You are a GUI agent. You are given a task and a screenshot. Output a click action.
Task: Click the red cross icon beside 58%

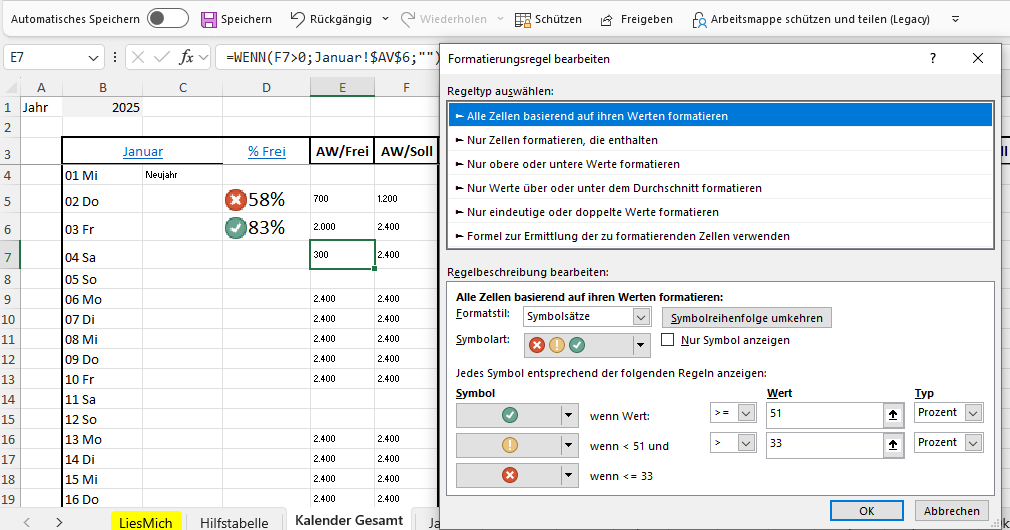pyautogui.click(x=236, y=200)
